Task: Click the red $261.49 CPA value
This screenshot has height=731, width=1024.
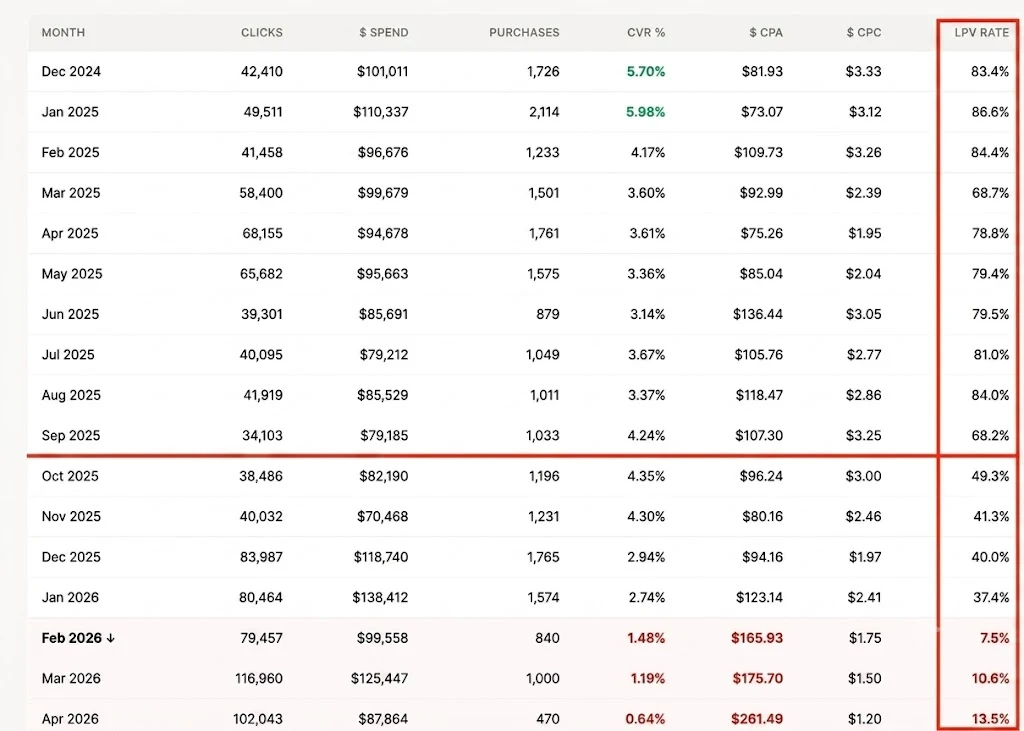Action: [x=757, y=720]
